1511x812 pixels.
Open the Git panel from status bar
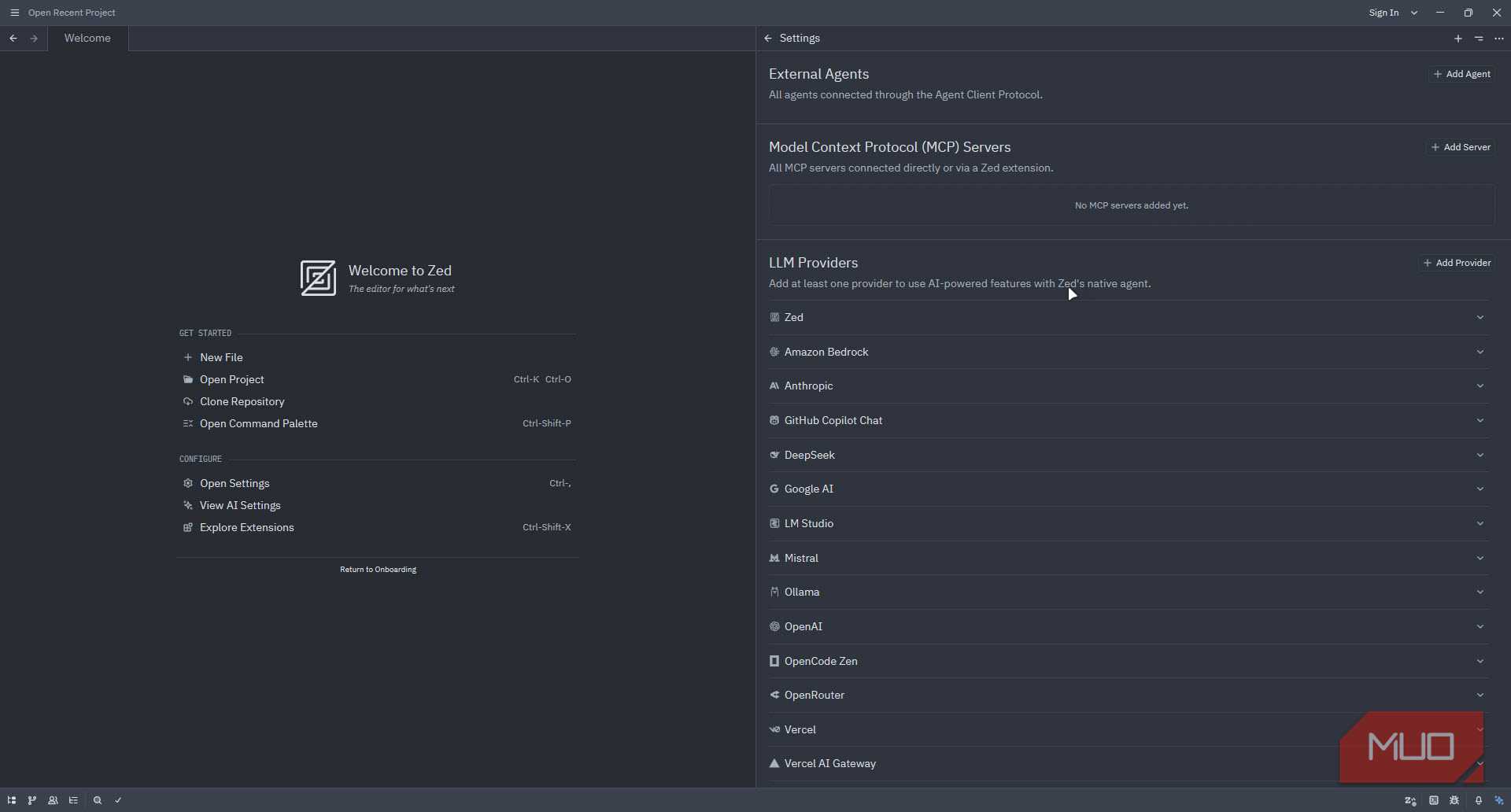click(32, 800)
